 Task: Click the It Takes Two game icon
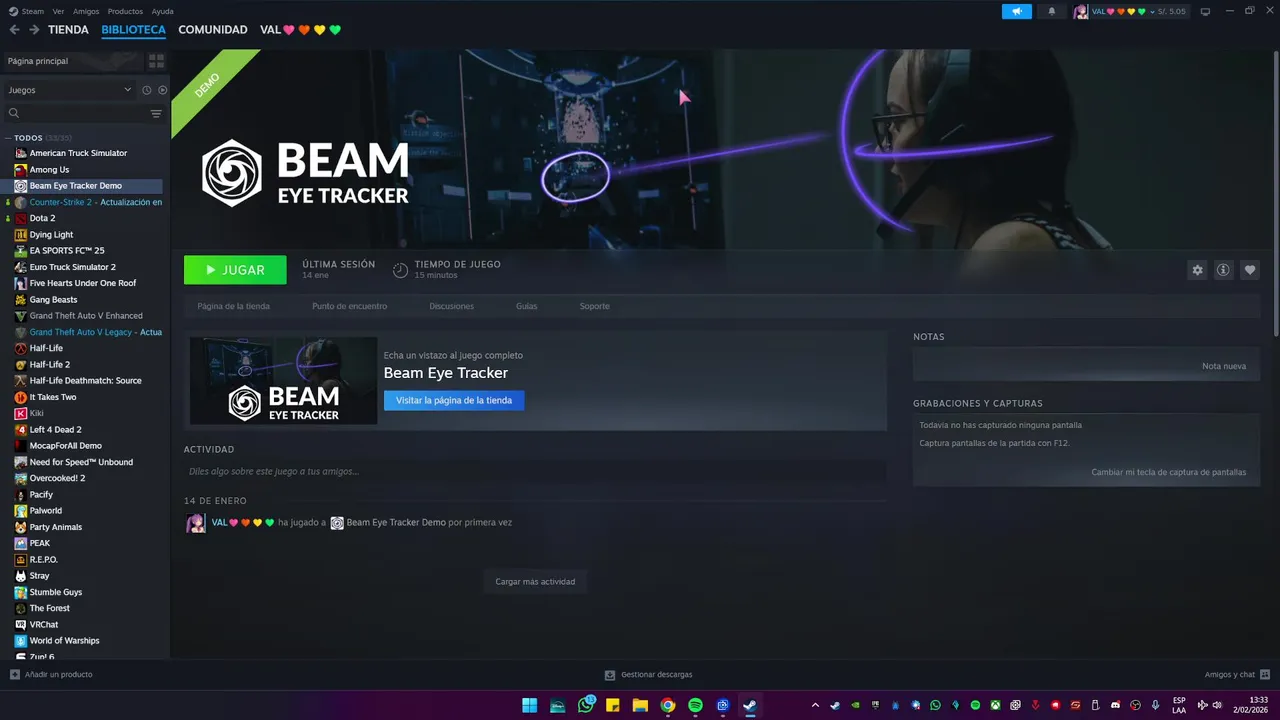(21, 397)
